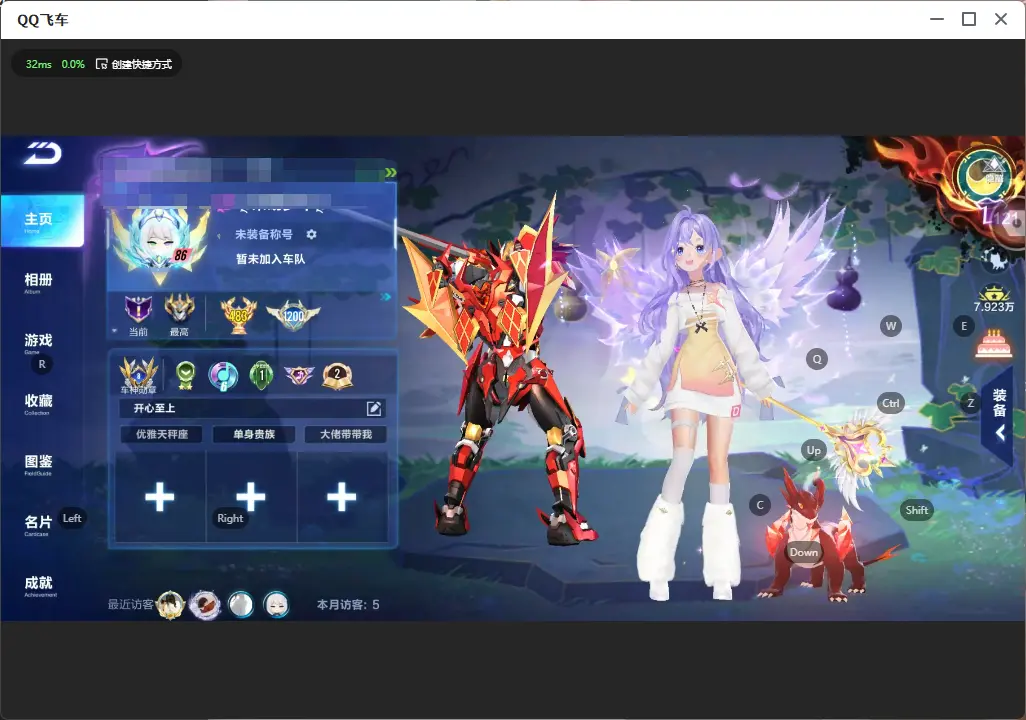The image size is (1026, 720).
Task: Go back using the top-left return icon
Action: click(43, 153)
